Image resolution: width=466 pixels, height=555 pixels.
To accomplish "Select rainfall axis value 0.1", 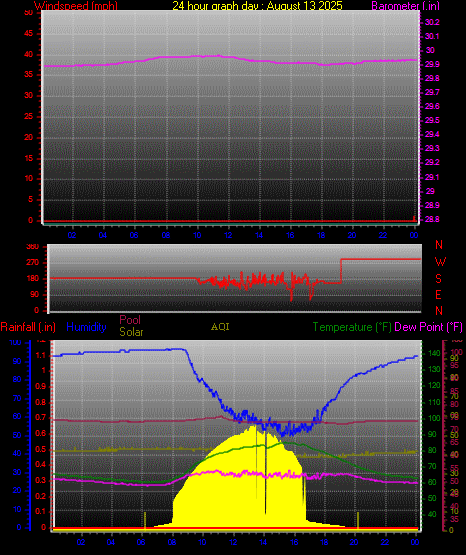I will pyautogui.click(x=41, y=511).
